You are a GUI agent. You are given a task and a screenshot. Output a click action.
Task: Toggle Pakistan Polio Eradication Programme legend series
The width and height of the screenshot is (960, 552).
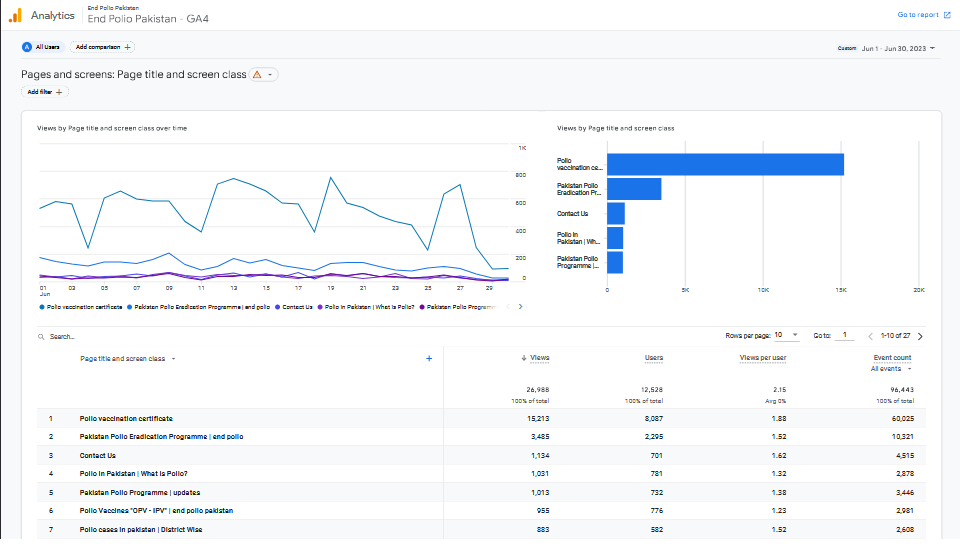(198, 307)
